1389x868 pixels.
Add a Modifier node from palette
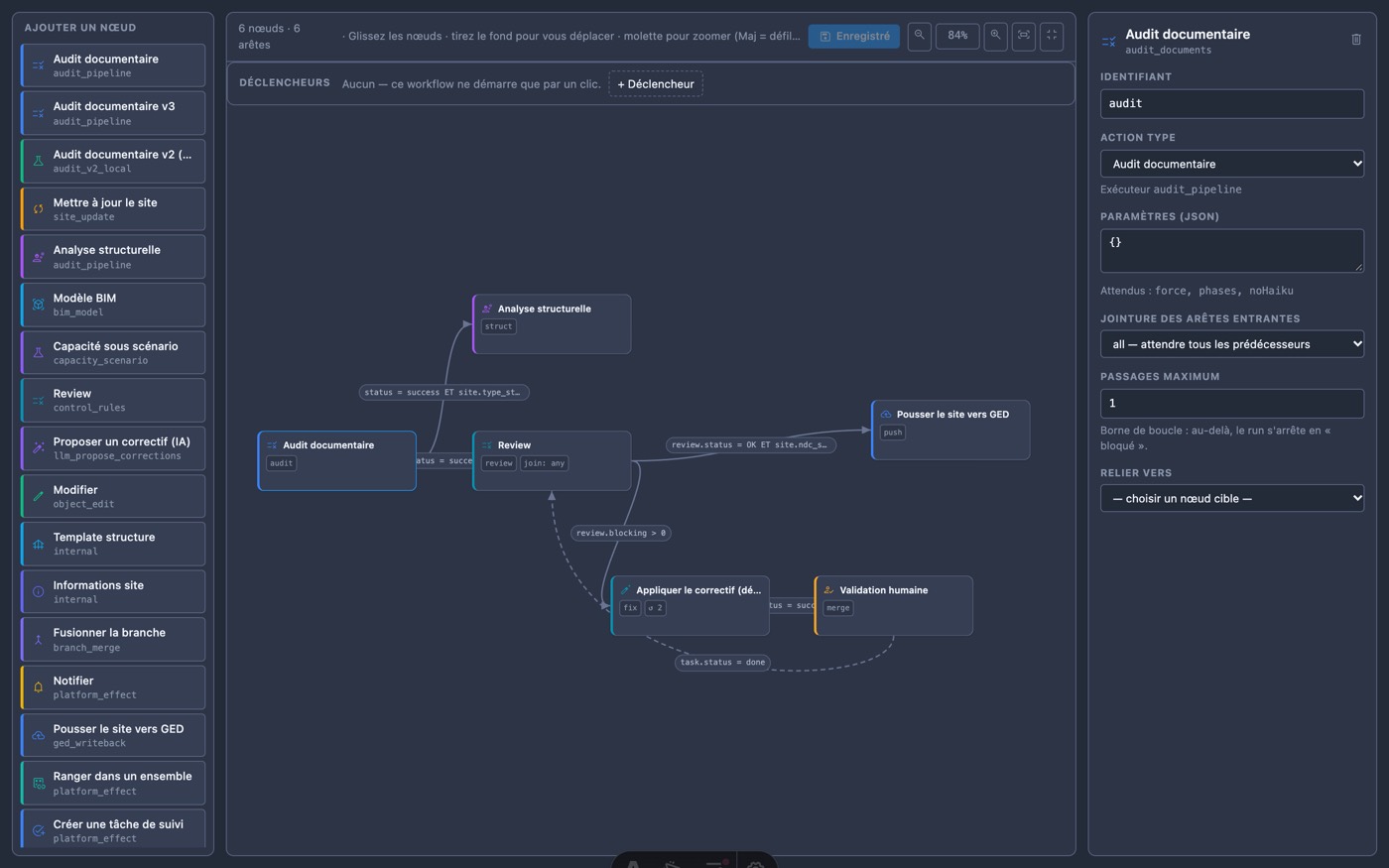pyautogui.click(x=113, y=496)
